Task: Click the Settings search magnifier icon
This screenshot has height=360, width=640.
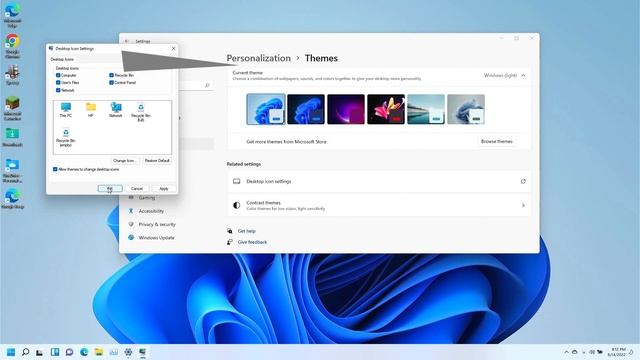Action: click(x=207, y=85)
